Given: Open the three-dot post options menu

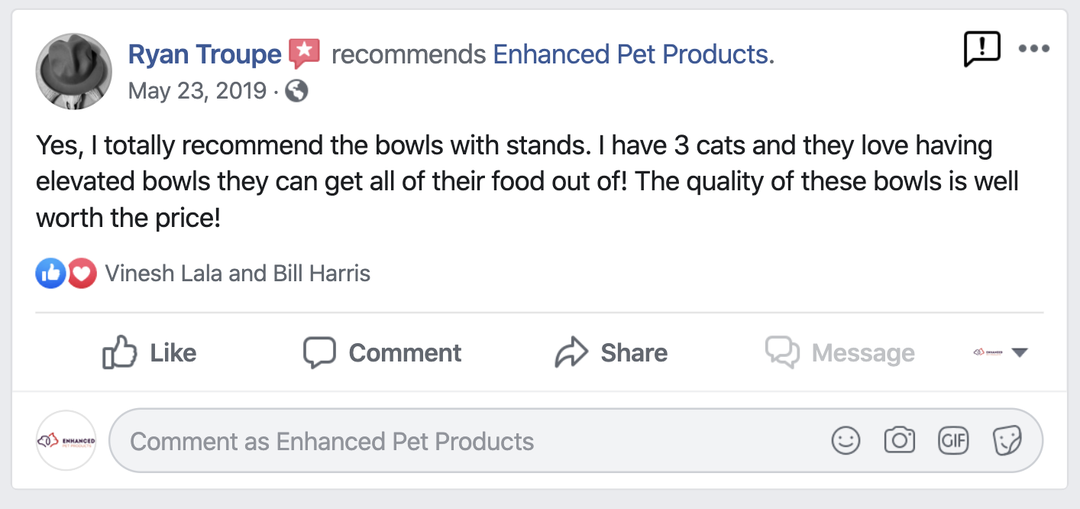Looking at the screenshot, I should (1034, 49).
